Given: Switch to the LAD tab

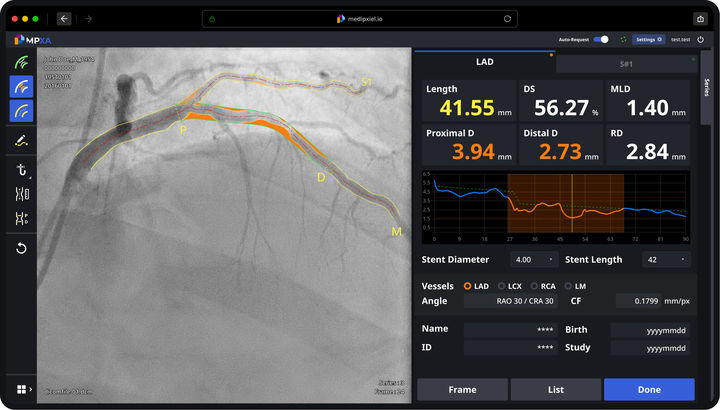Looking at the screenshot, I should (484, 62).
